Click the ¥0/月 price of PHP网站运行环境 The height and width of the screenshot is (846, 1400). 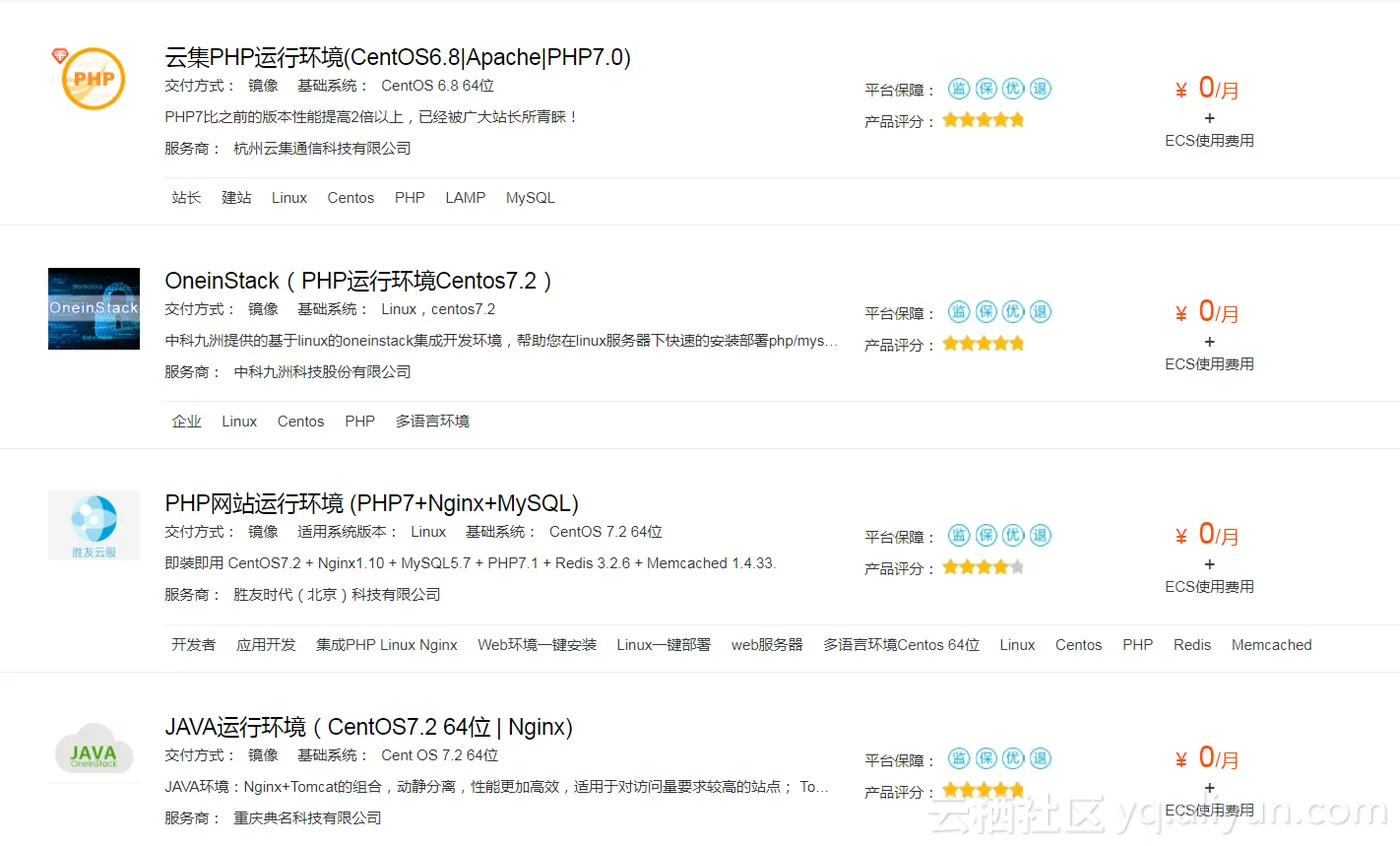coord(1207,535)
